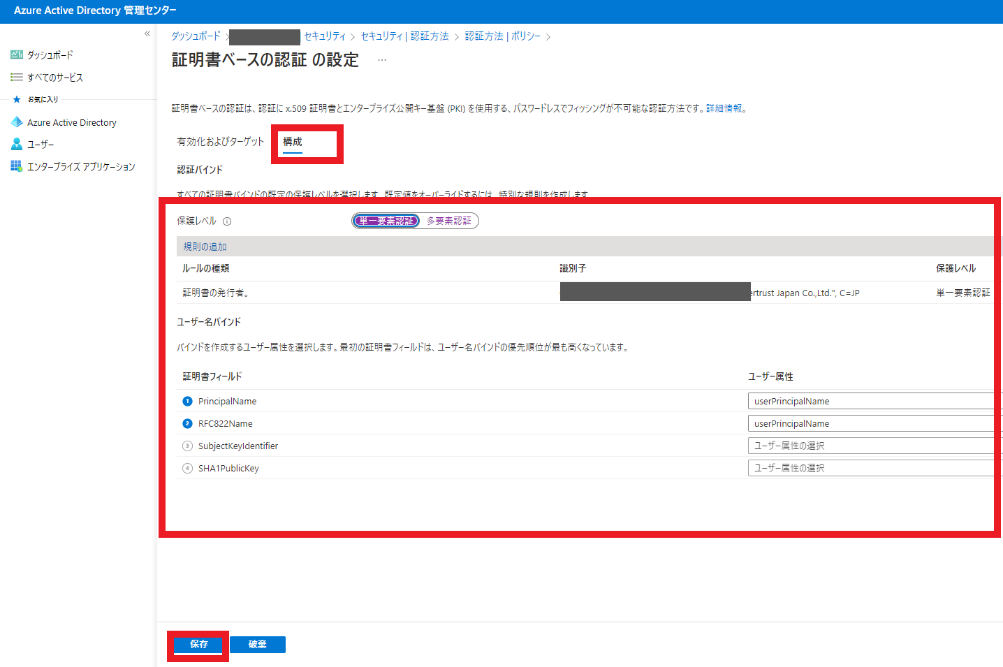Viewport: 1003px width, 667px height.
Task: Open user attribute dropdown for SHA1PublicKey
Action: point(871,468)
